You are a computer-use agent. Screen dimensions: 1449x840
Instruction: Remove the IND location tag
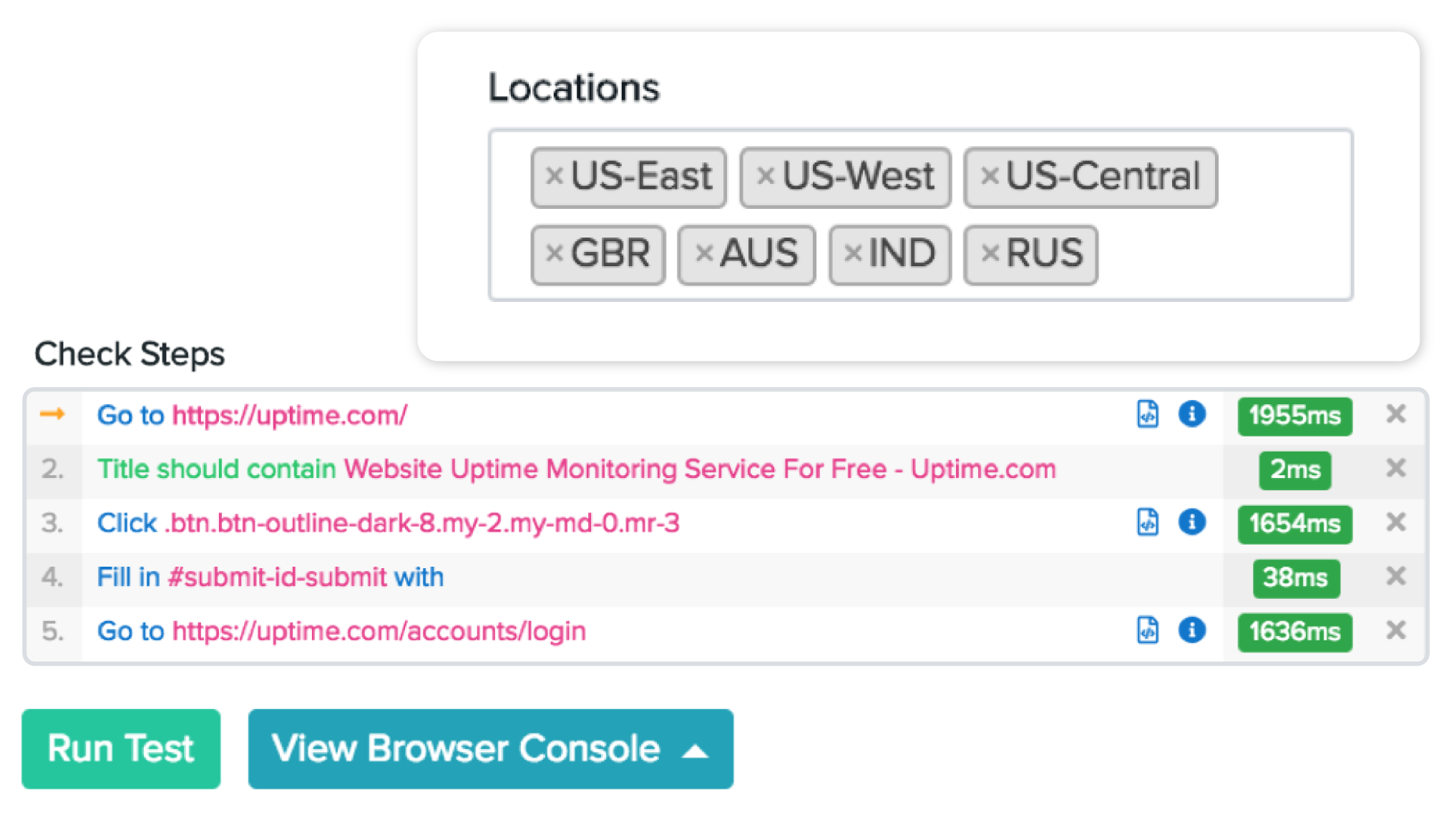[852, 253]
